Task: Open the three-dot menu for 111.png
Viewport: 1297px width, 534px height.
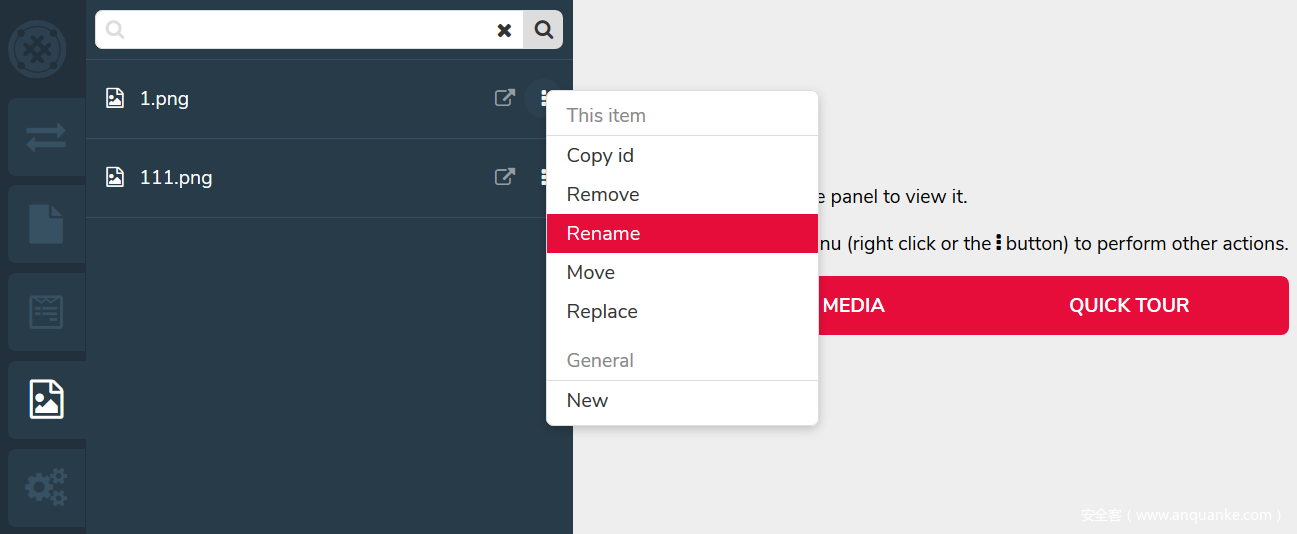Action: pos(543,177)
